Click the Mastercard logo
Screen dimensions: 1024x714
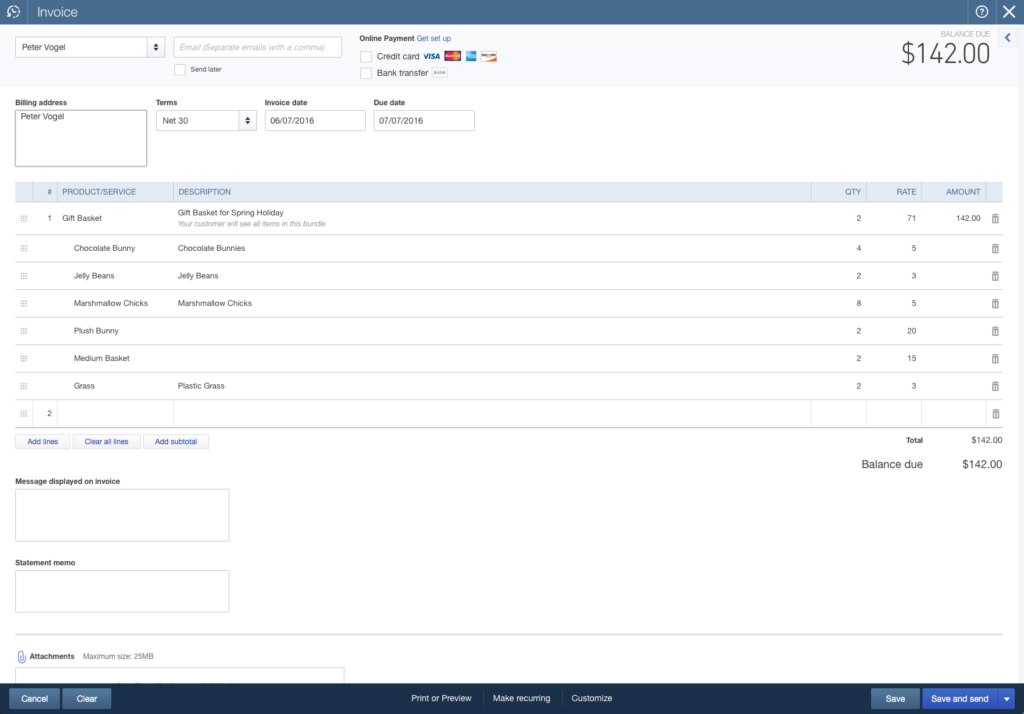tap(452, 56)
